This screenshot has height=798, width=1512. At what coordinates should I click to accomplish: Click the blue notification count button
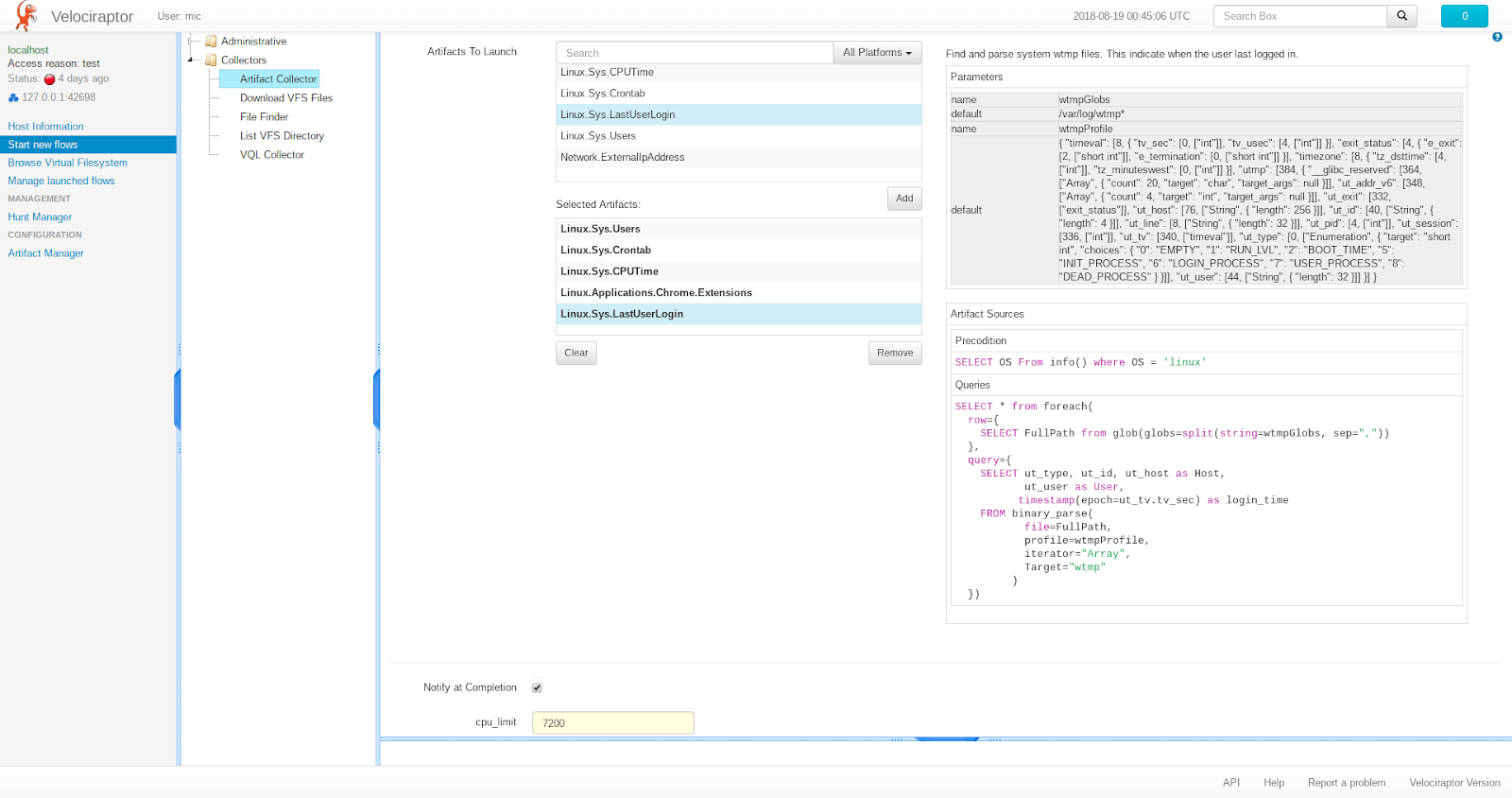[1464, 16]
